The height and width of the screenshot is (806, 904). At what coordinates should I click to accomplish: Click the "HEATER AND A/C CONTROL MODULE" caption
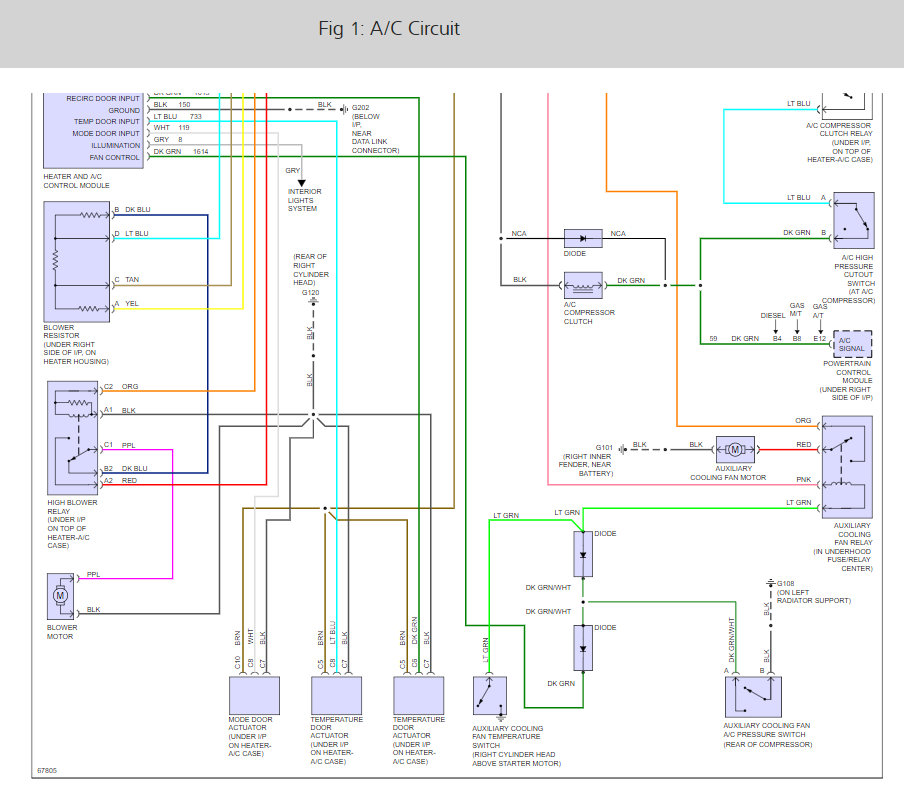pyautogui.click(x=76, y=181)
